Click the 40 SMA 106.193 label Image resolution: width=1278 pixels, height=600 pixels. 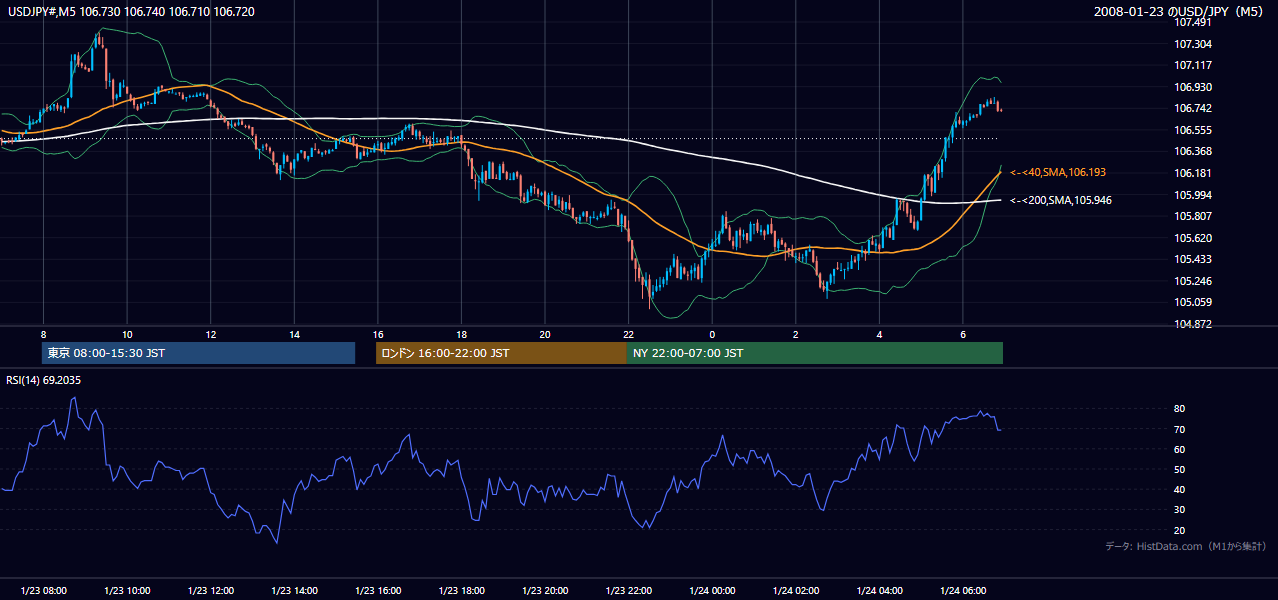point(1058,173)
